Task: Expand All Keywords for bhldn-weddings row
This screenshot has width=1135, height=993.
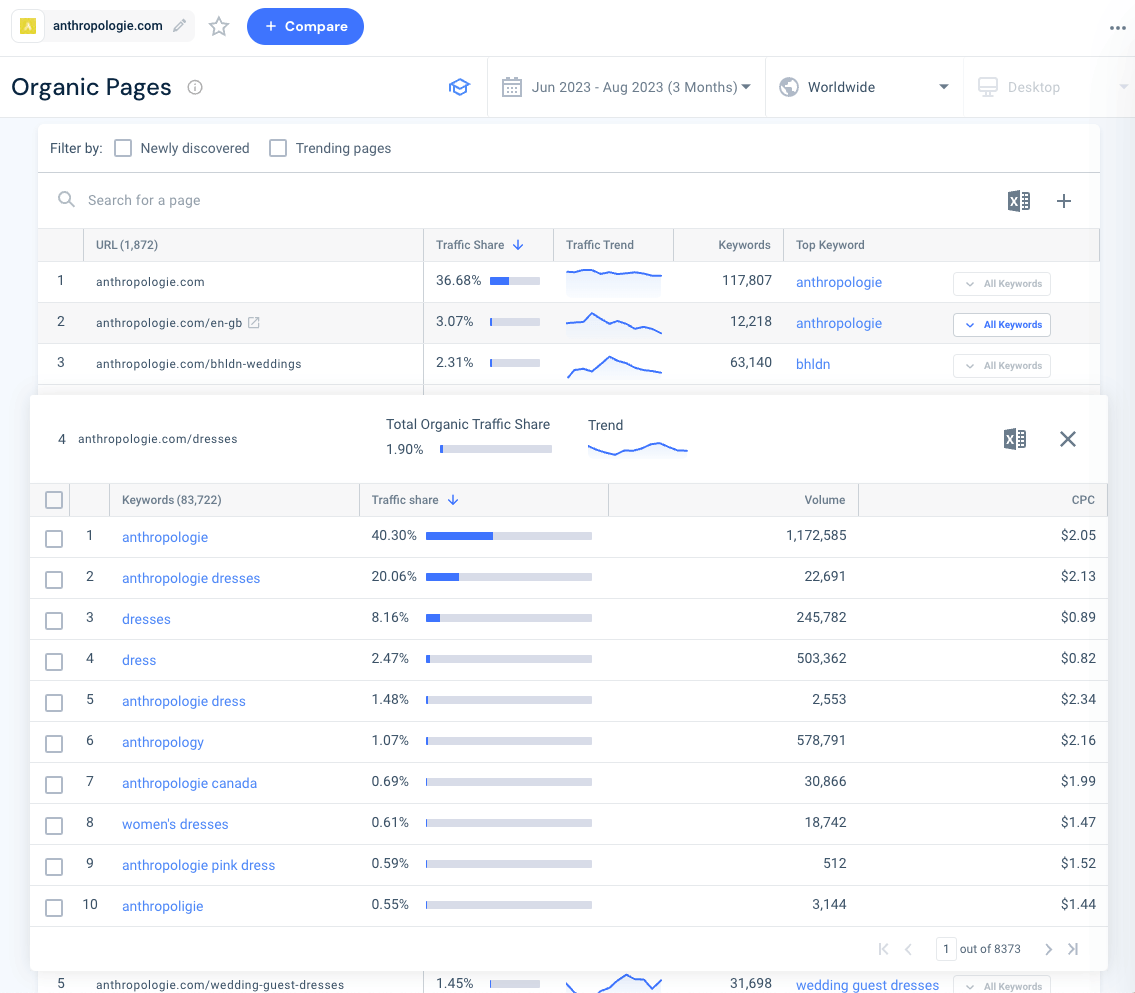Action: point(1002,365)
